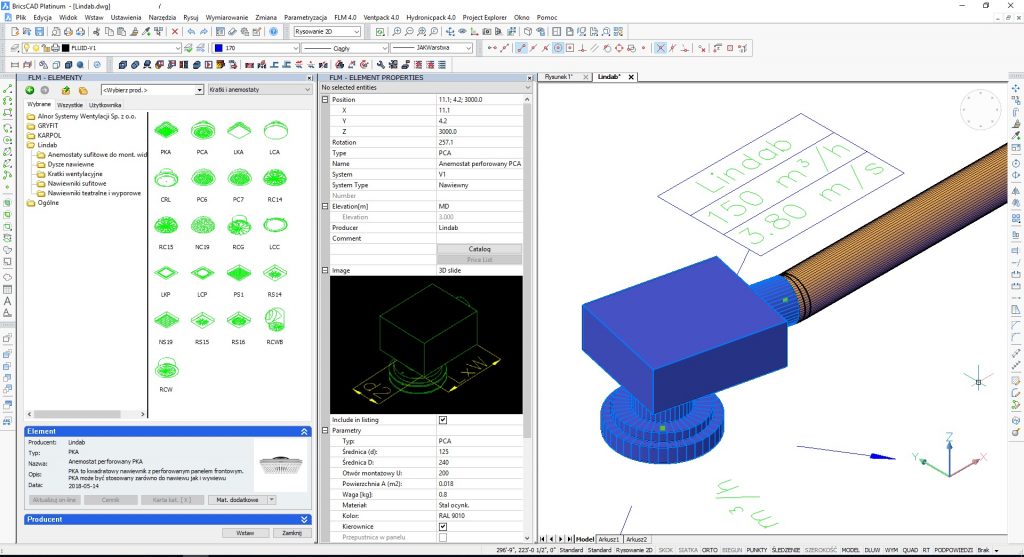Viewport: 1024px width, 557px height.
Task: Click the blue color swatch labeled 170
Action: [219, 47]
